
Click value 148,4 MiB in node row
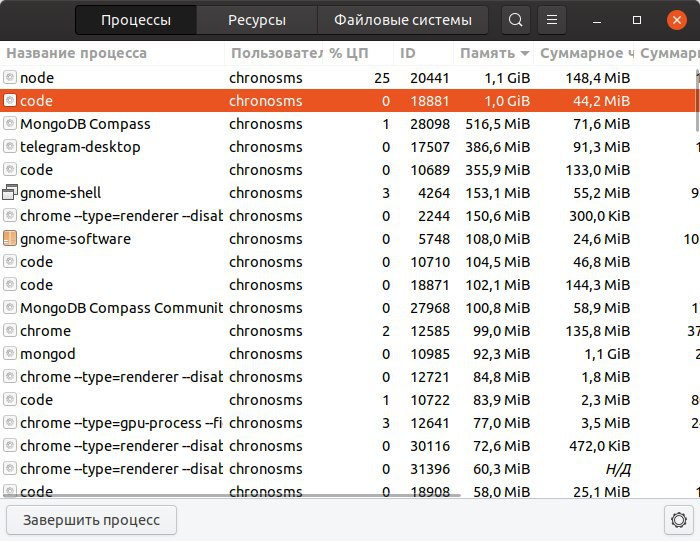pos(598,78)
